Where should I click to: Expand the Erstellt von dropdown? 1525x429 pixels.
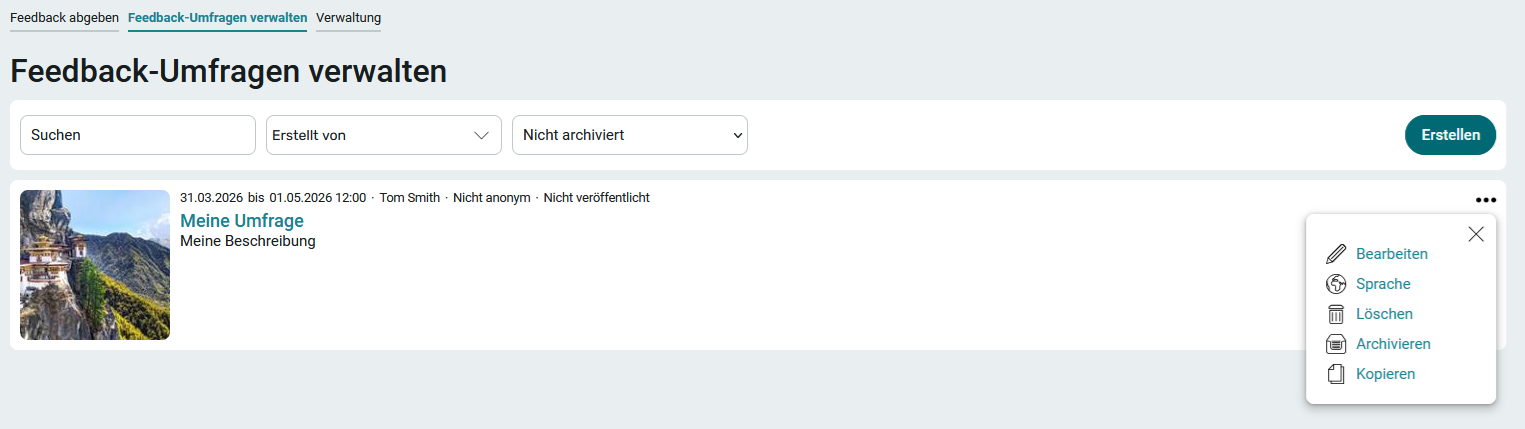pyautogui.click(x=383, y=135)
